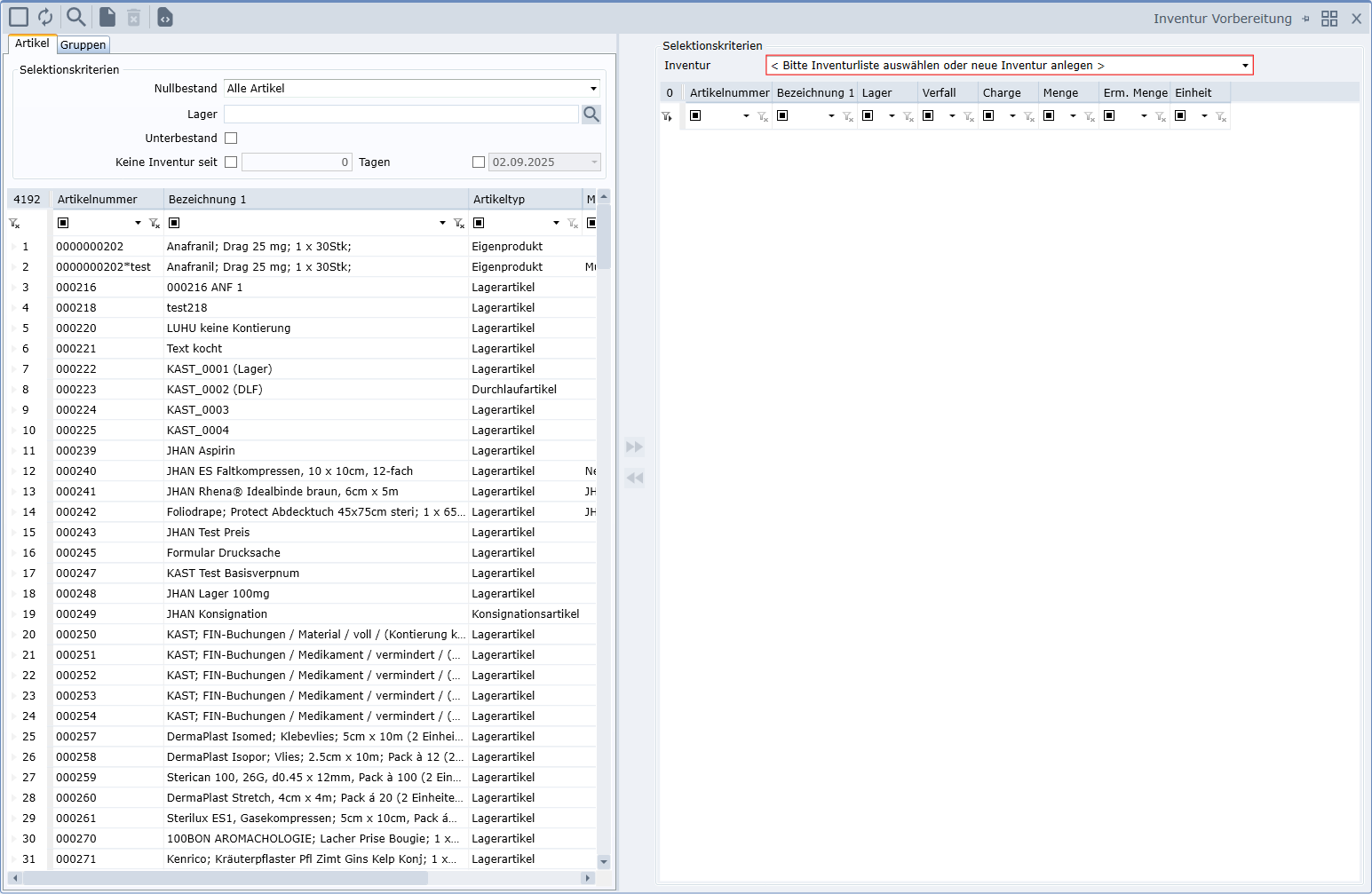The height and width of the screenshot is (894, 1372).
Task: Select the Artikel tab
Action: [x=32, y=44]
